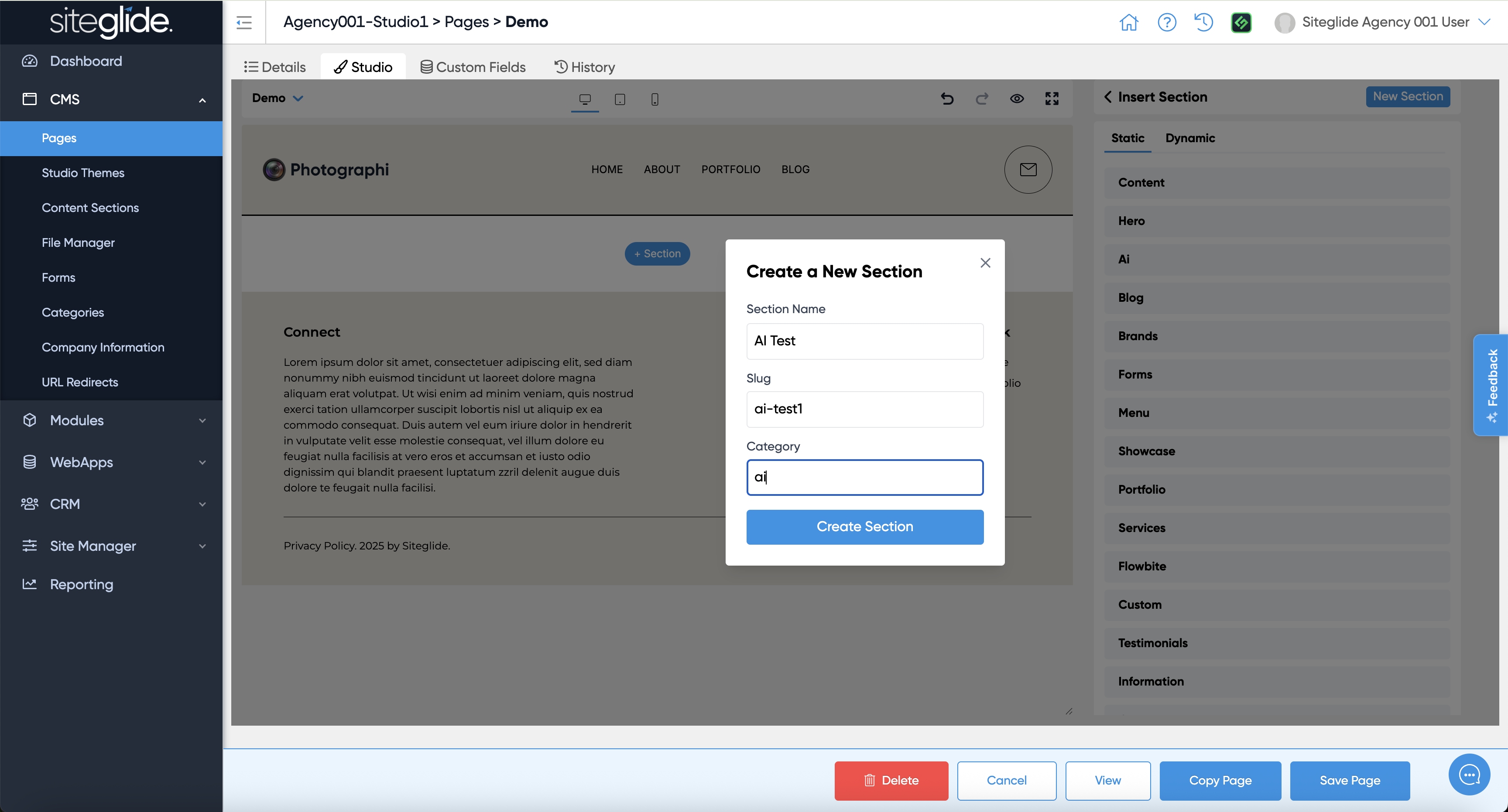Switch to tablet device preview
Viewport: 1508px width, 812px height.
(x=619, y=99)
